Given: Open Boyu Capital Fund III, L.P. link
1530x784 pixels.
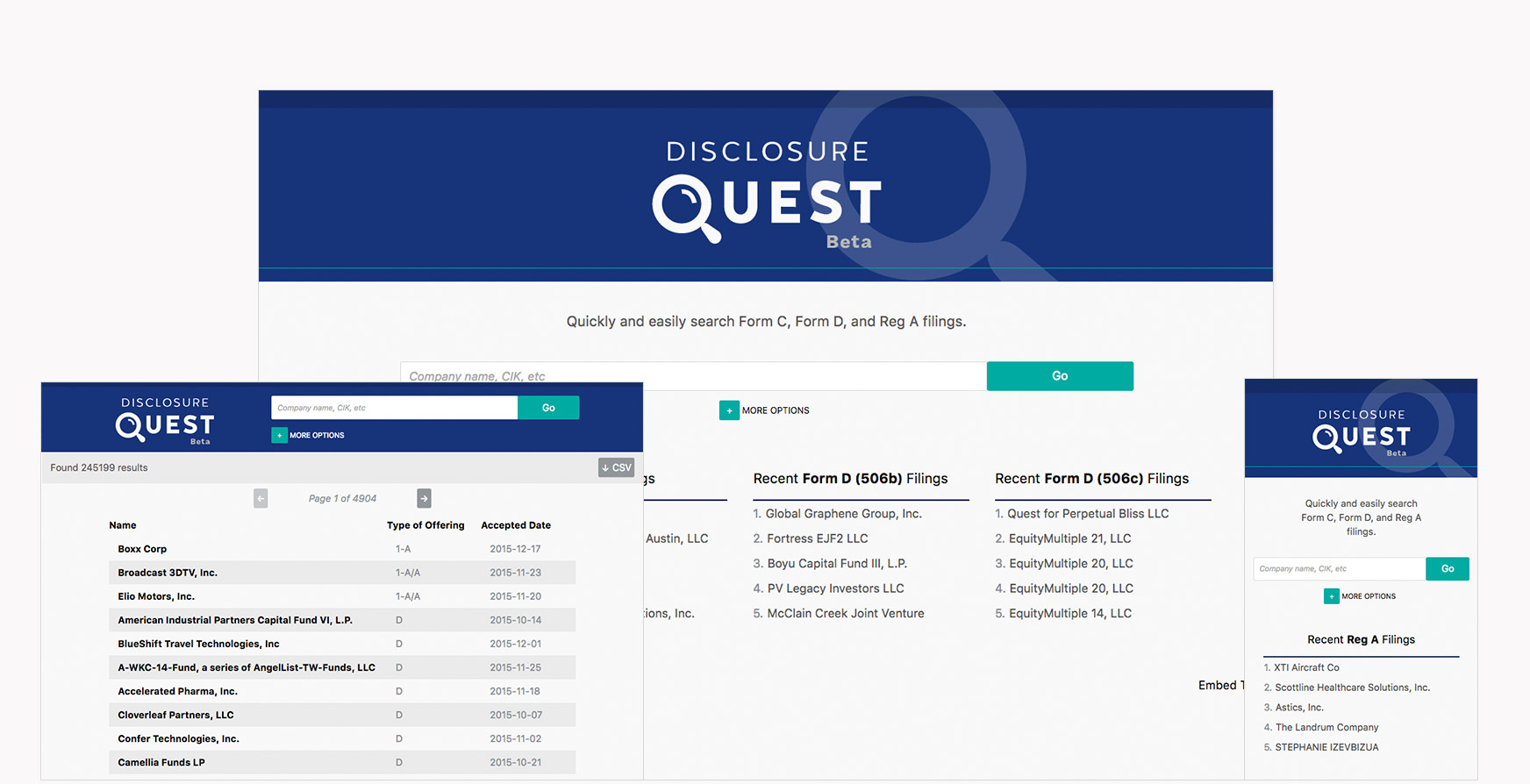Looking at the screenshot, I should click(837, 563).
